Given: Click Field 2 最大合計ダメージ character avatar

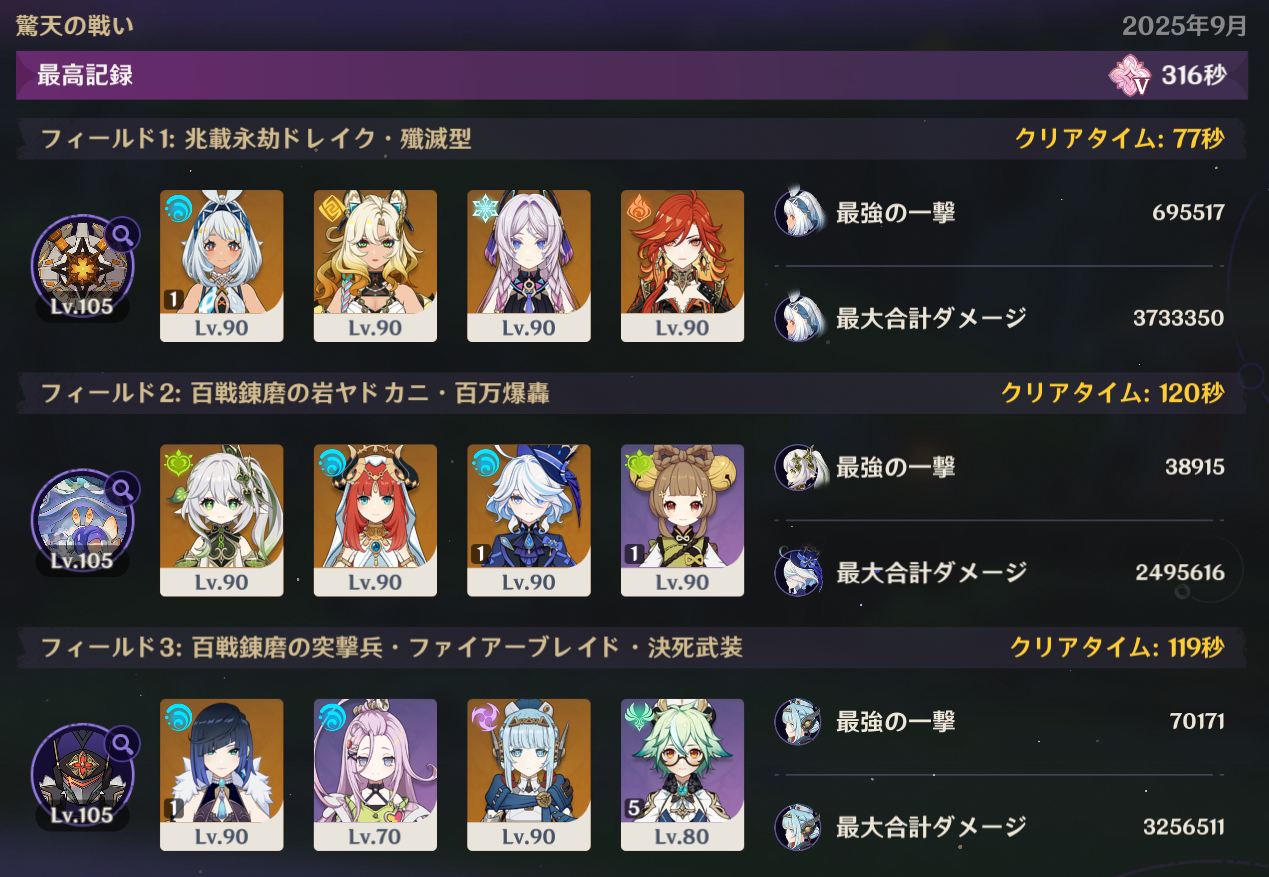Looking at the screenshot, I should [x=798, y=572].
